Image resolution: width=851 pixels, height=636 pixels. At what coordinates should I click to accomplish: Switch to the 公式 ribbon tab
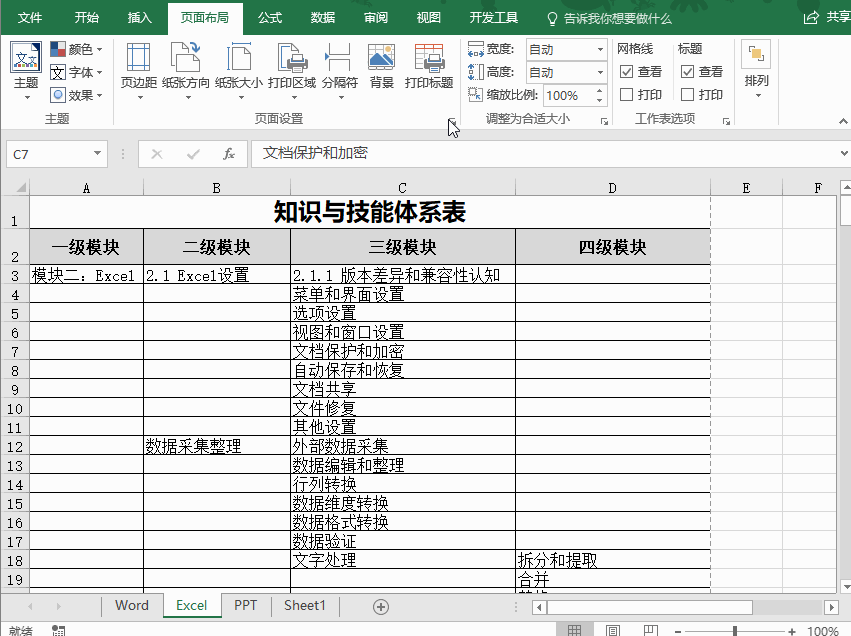270,18
